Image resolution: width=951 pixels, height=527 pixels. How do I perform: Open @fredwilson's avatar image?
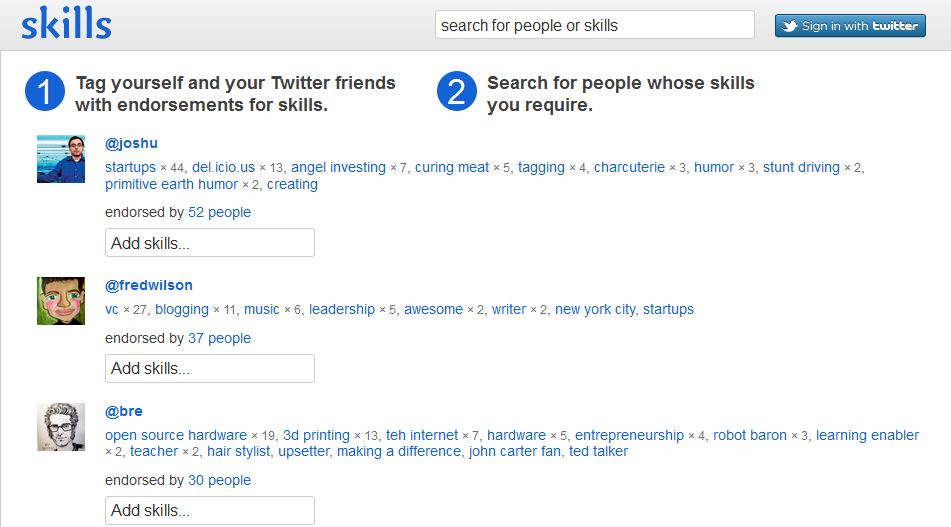(61, 301)
